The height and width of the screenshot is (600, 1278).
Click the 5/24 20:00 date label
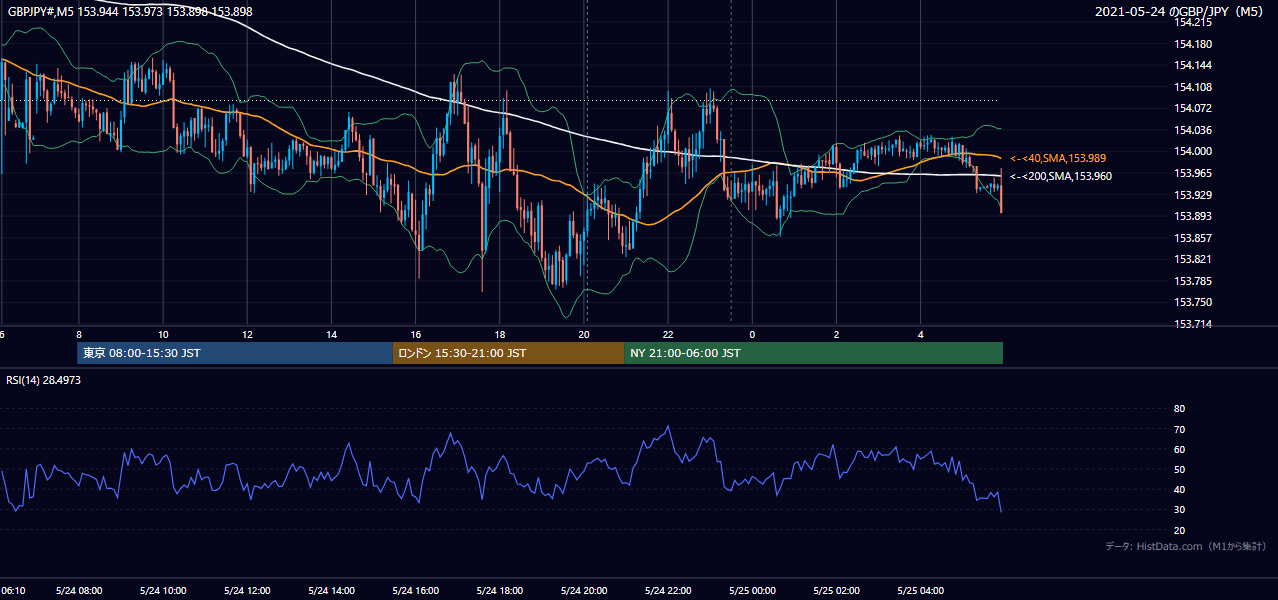(585, 591)
